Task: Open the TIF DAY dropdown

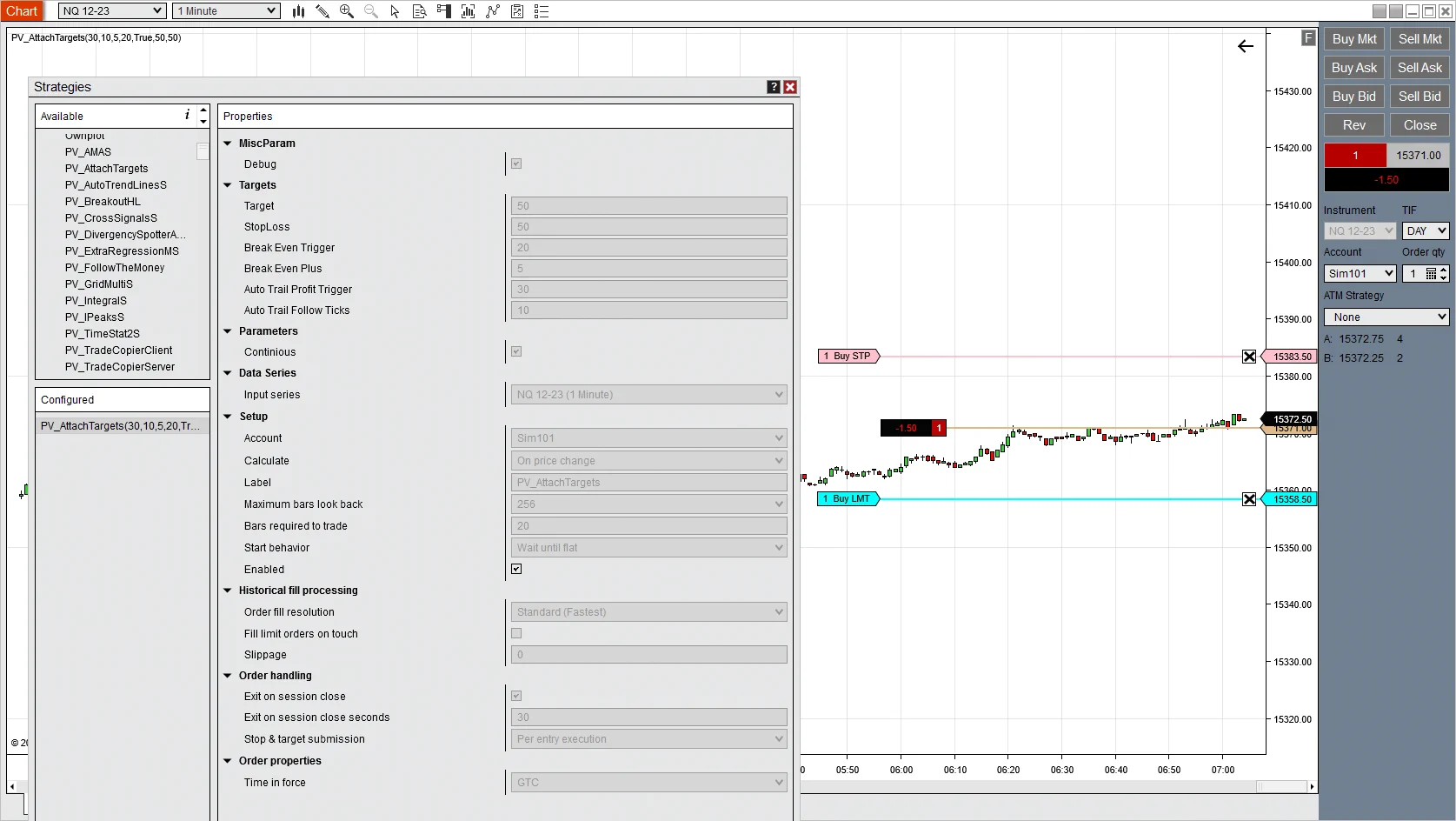Action: [x=1426, y=231]
